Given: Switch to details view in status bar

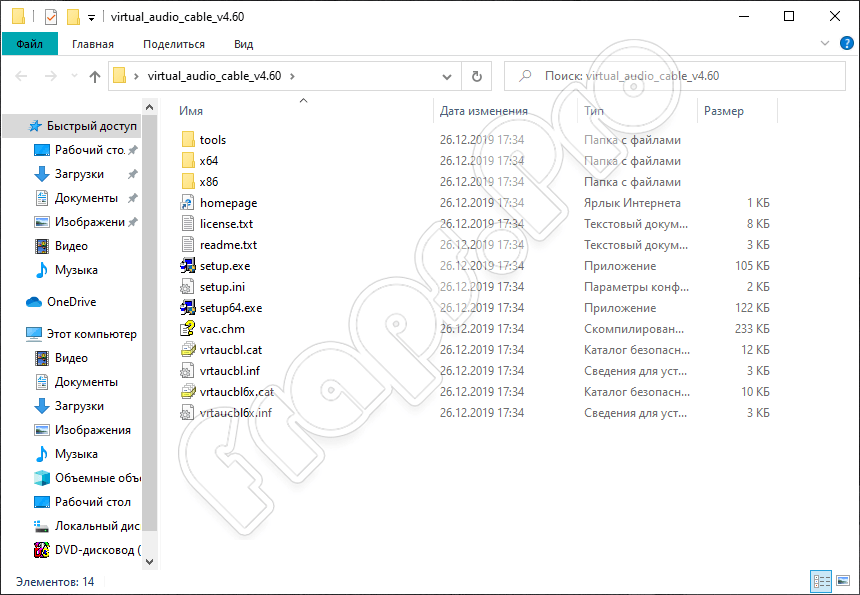Looking at the screenshot, I should (821, 581).
